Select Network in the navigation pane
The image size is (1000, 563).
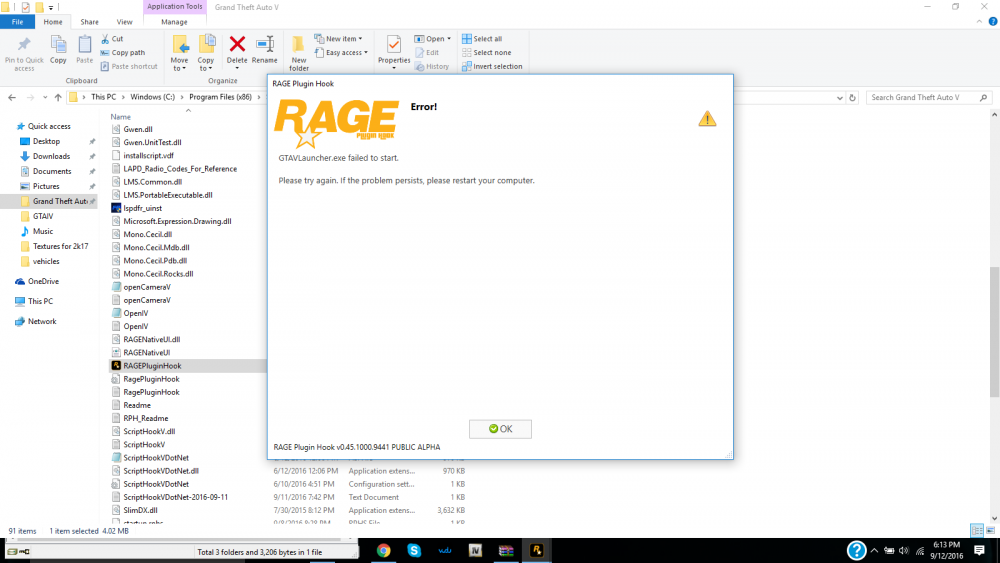[x=42, y=321]
